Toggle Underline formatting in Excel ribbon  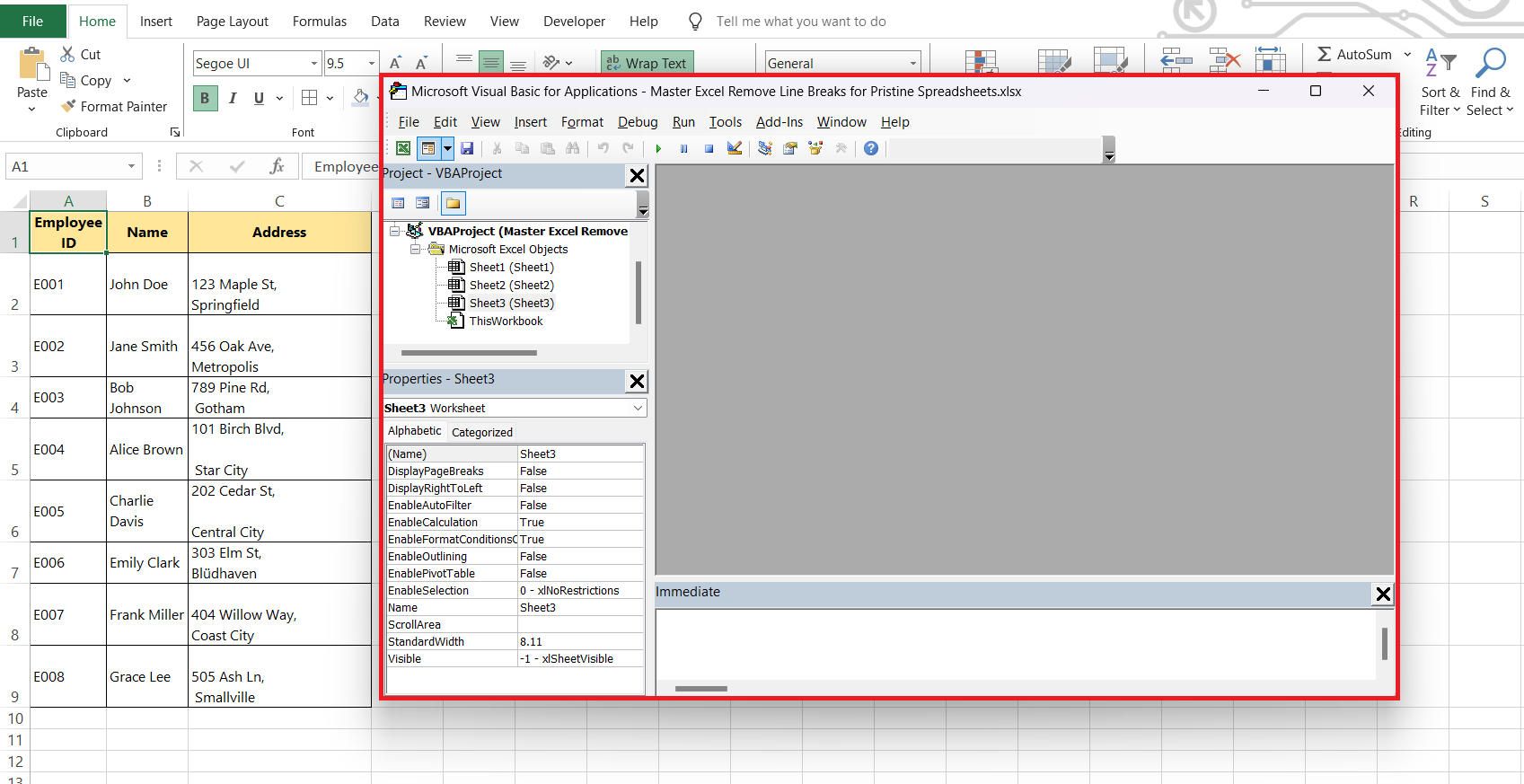[259, 98]
